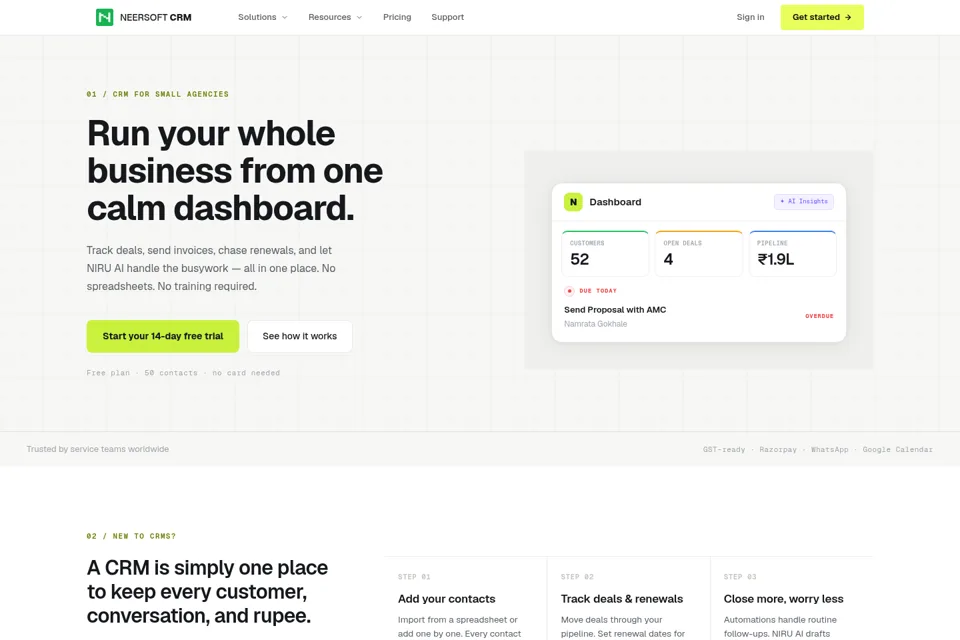Viewport: 960px width, 640px height.
Task: Click the Google Calendar integration text
Action: click(x=898, y=450)
